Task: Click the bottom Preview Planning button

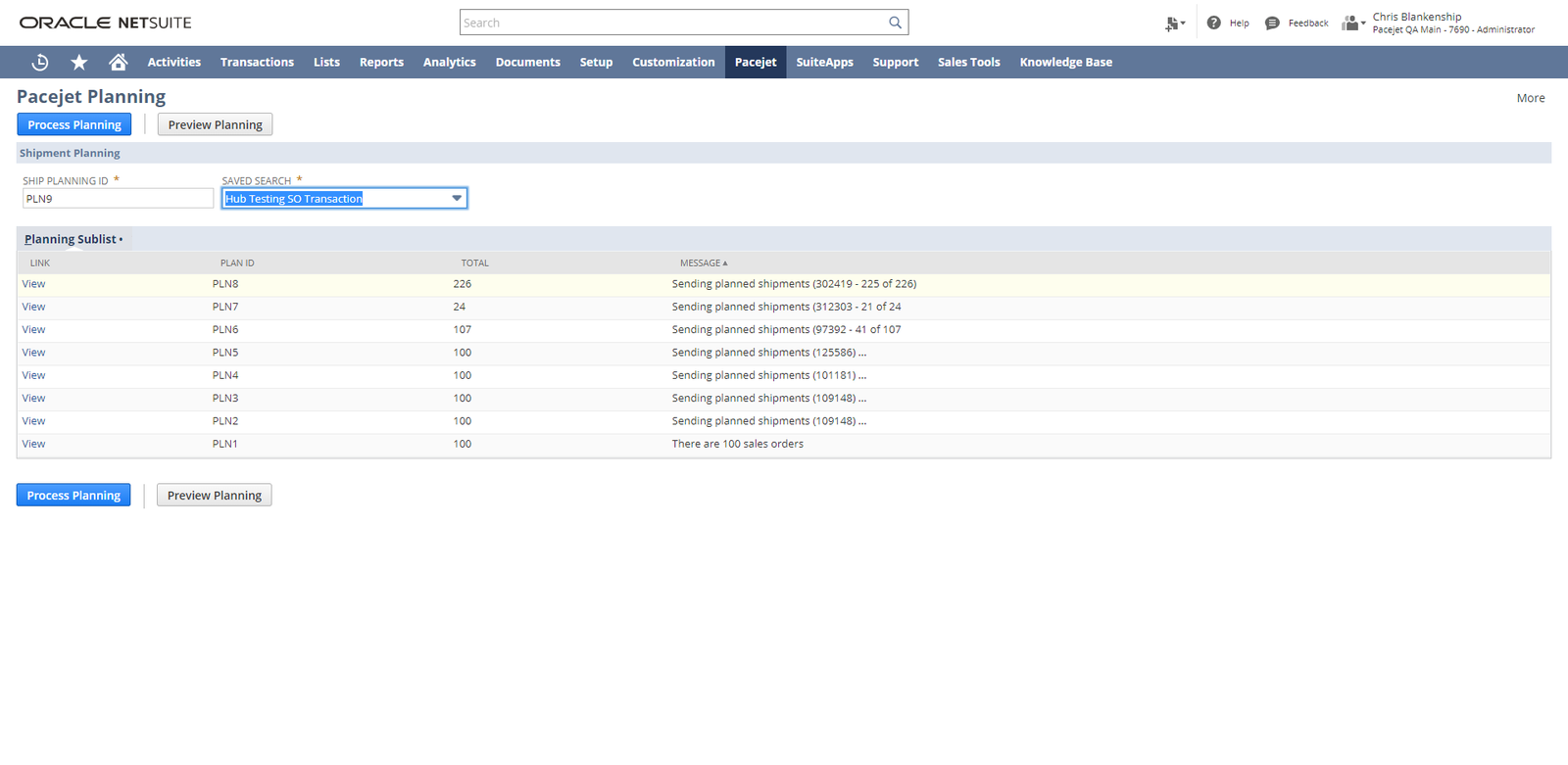Action: point(214,495)
